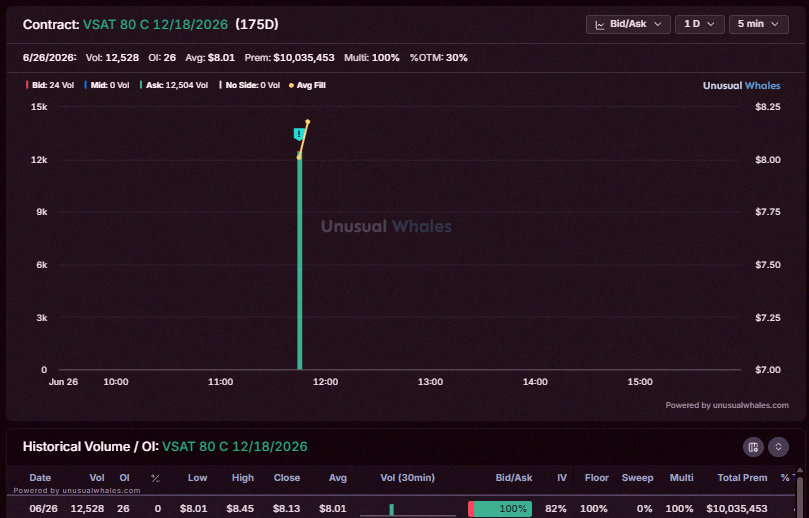This screenshot has width=809, height=518.
Task: Sort by the Close column header
Action: point(287,478)
